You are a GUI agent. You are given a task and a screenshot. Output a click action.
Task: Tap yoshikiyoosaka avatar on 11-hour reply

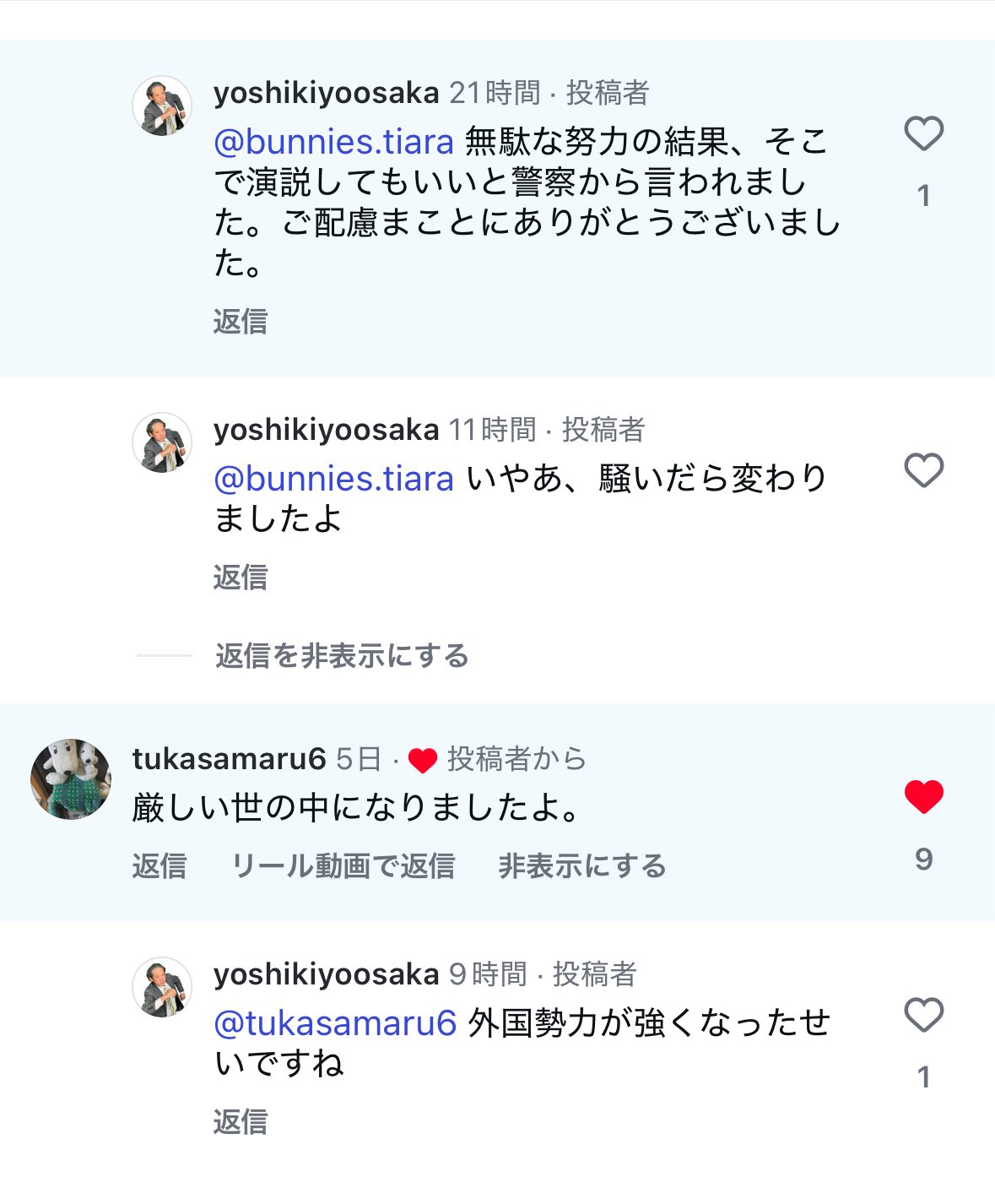(162, 443)
